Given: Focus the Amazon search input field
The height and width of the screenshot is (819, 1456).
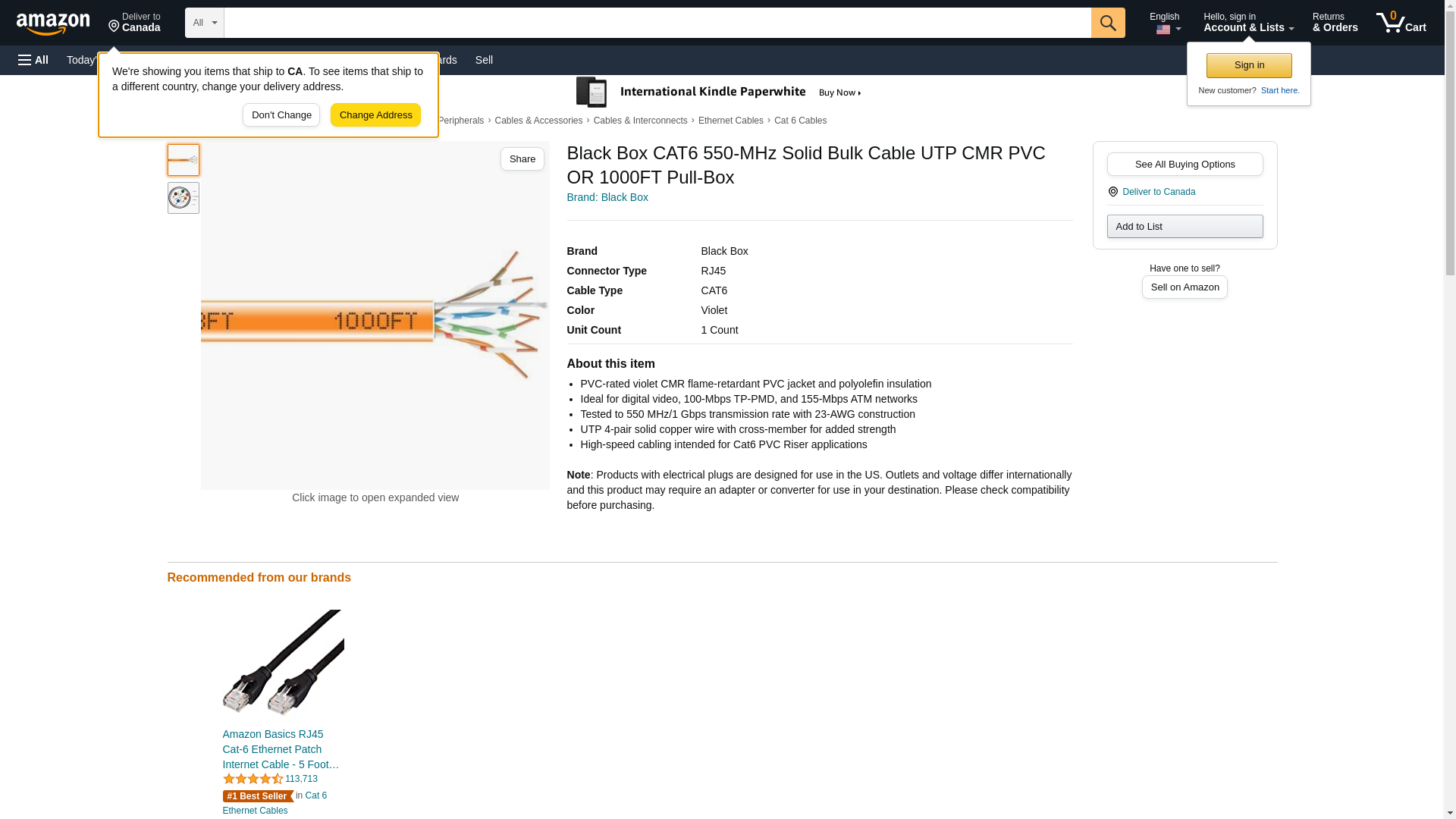Looking at the screenshot, I should (657, 23).
